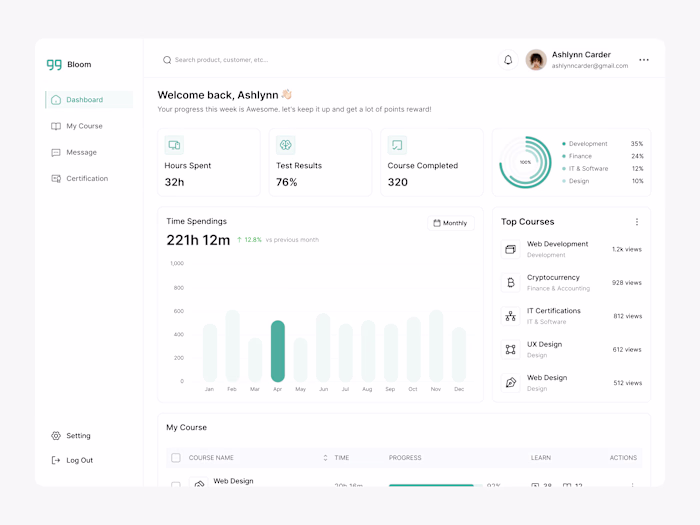Screen dimensions: 700x525
Task: Click the 512 views text
Action: pyautogui.click(x=628, y=383)
